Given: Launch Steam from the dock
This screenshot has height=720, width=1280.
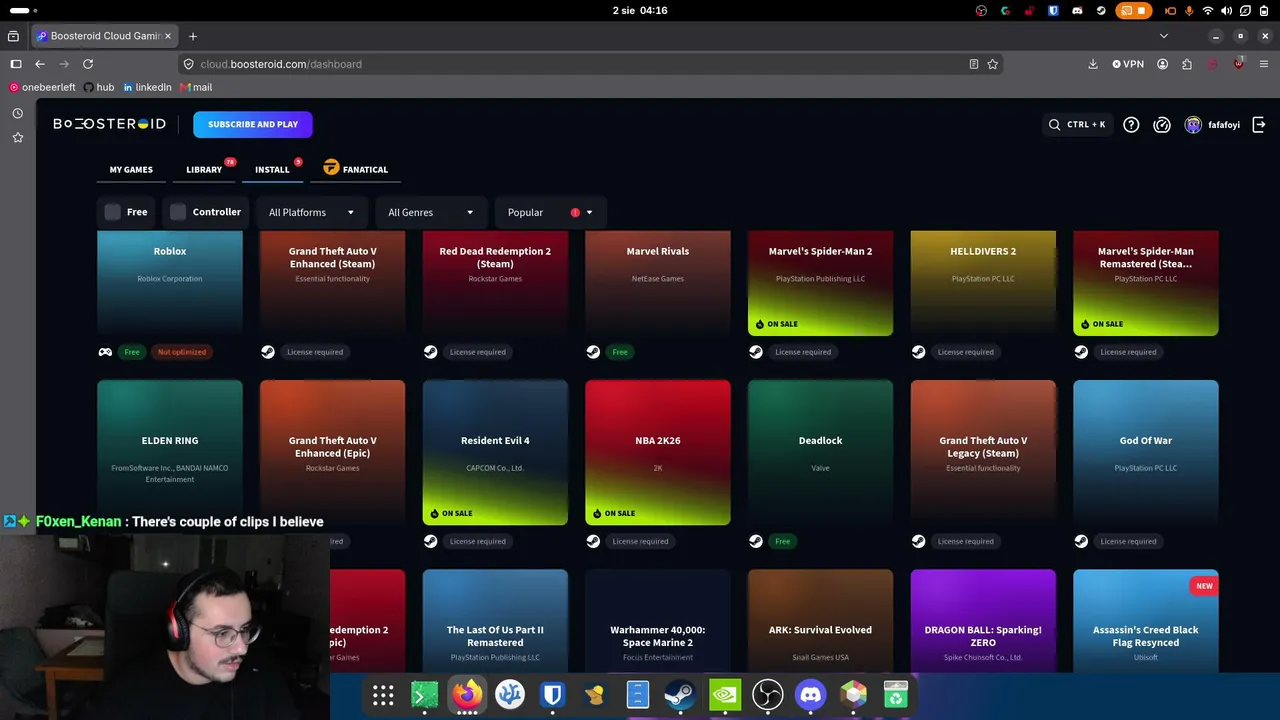Looking at the screenshot, I should [680, 694].
